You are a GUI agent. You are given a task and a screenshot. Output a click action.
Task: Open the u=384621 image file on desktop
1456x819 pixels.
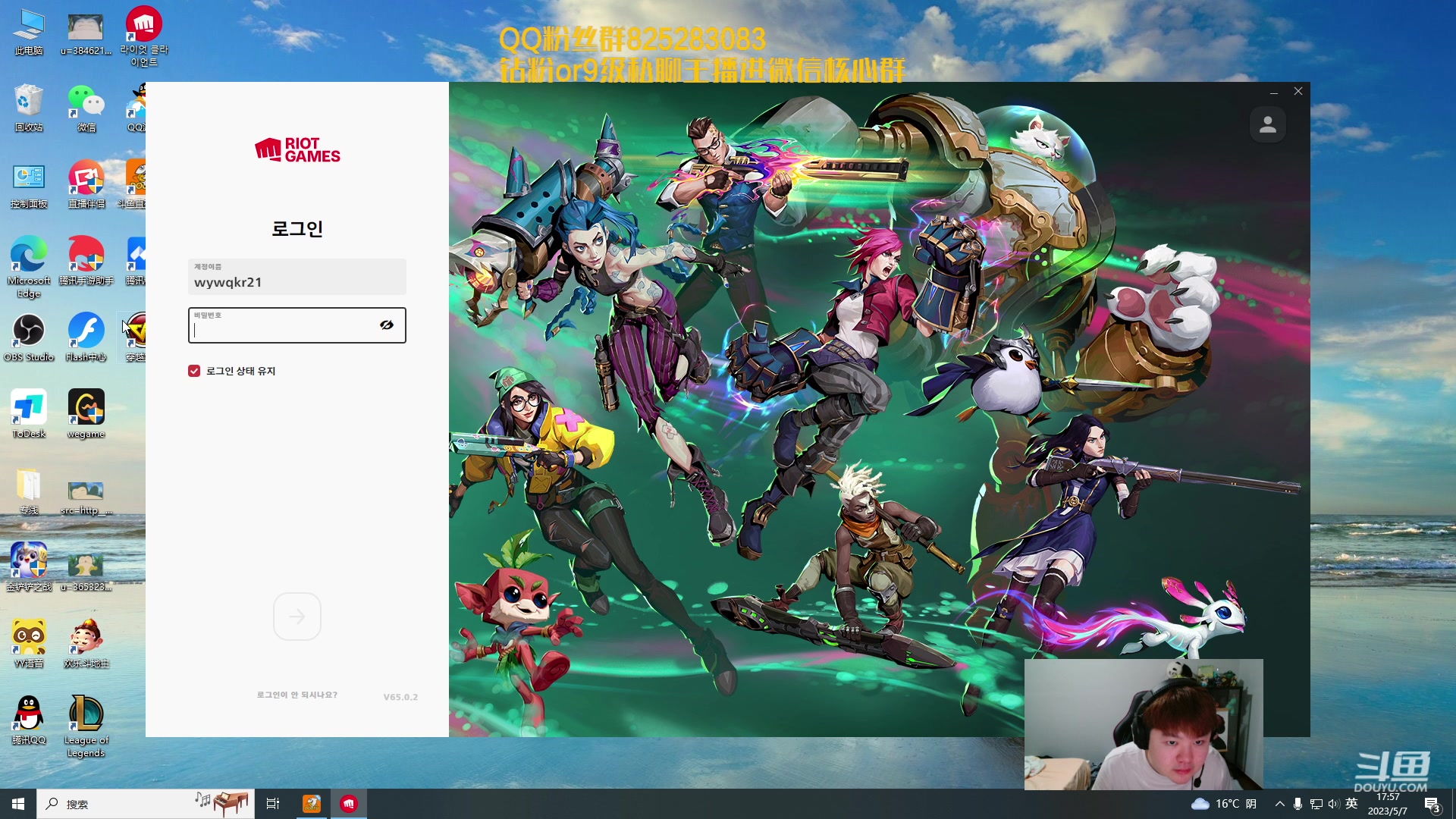pyautogui.click(x=86, y=35)
